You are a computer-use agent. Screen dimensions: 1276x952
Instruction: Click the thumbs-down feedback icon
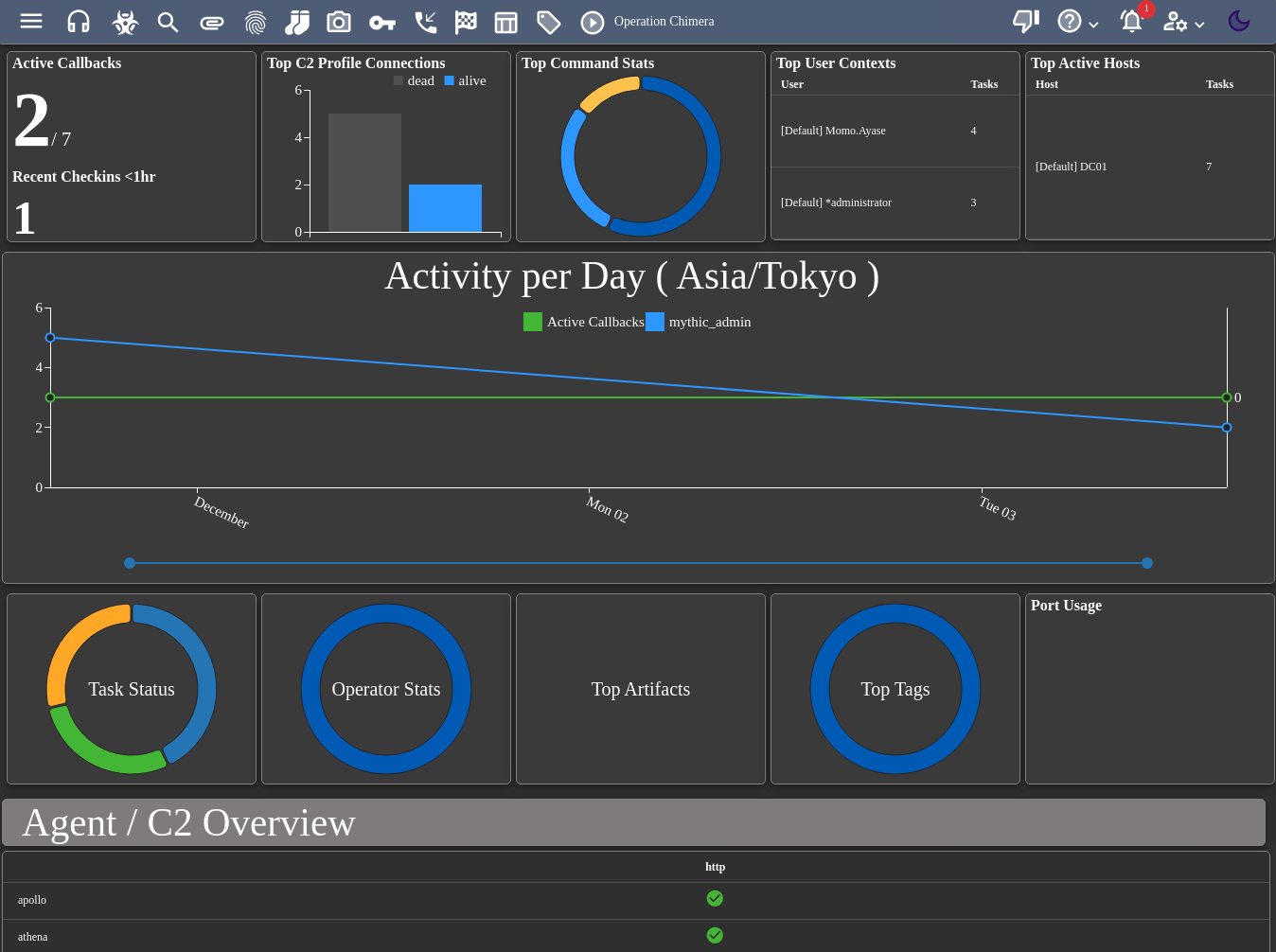tap(1026, 21)
